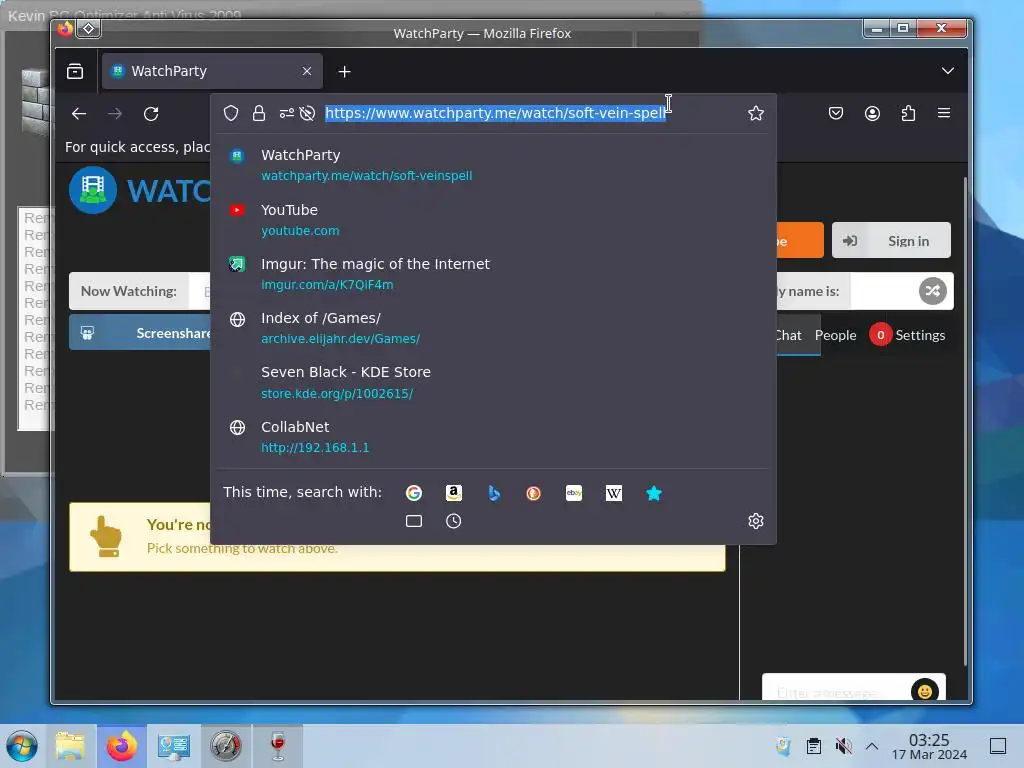Image resolution: width=1024 pixels, height=768 pixels.
Task: Bookmark this page with the star
Action: pyautogui.click(x=756, y=113)
